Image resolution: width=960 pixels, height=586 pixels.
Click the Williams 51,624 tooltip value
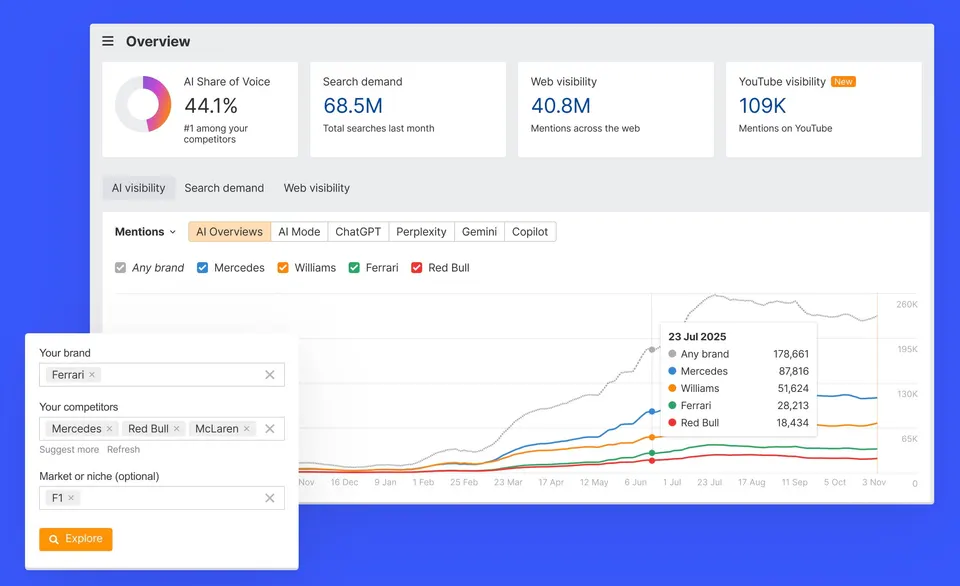(793, 388)
